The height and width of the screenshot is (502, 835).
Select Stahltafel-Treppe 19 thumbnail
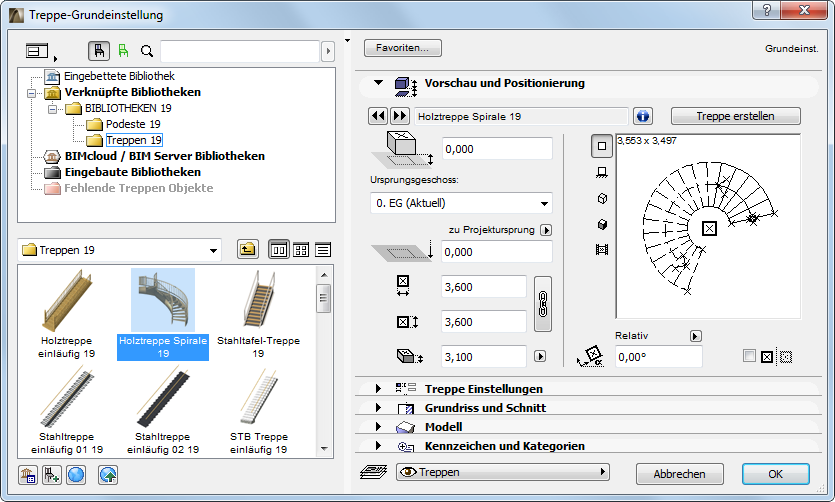point(259,314)
